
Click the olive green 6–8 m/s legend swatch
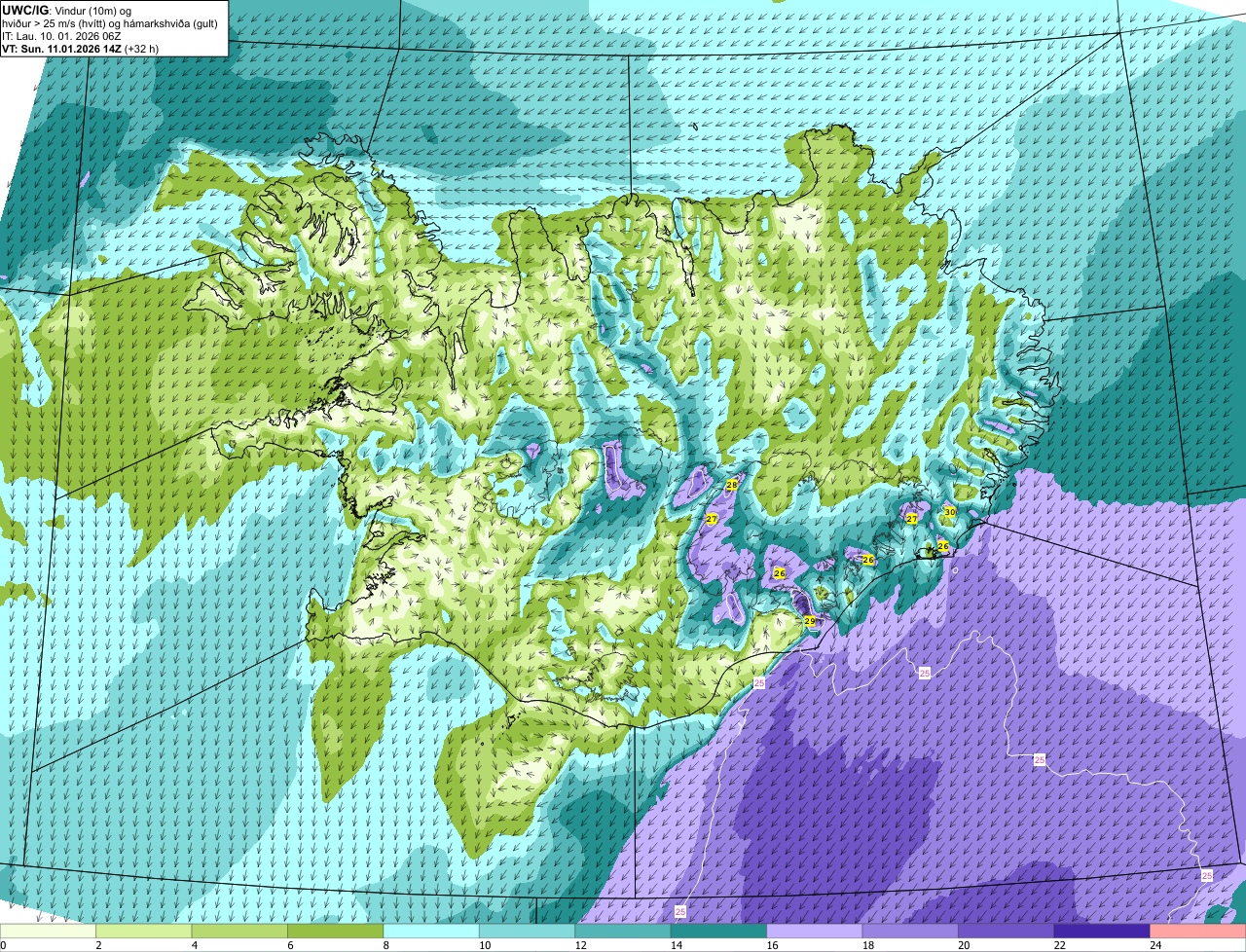point(337,932)
